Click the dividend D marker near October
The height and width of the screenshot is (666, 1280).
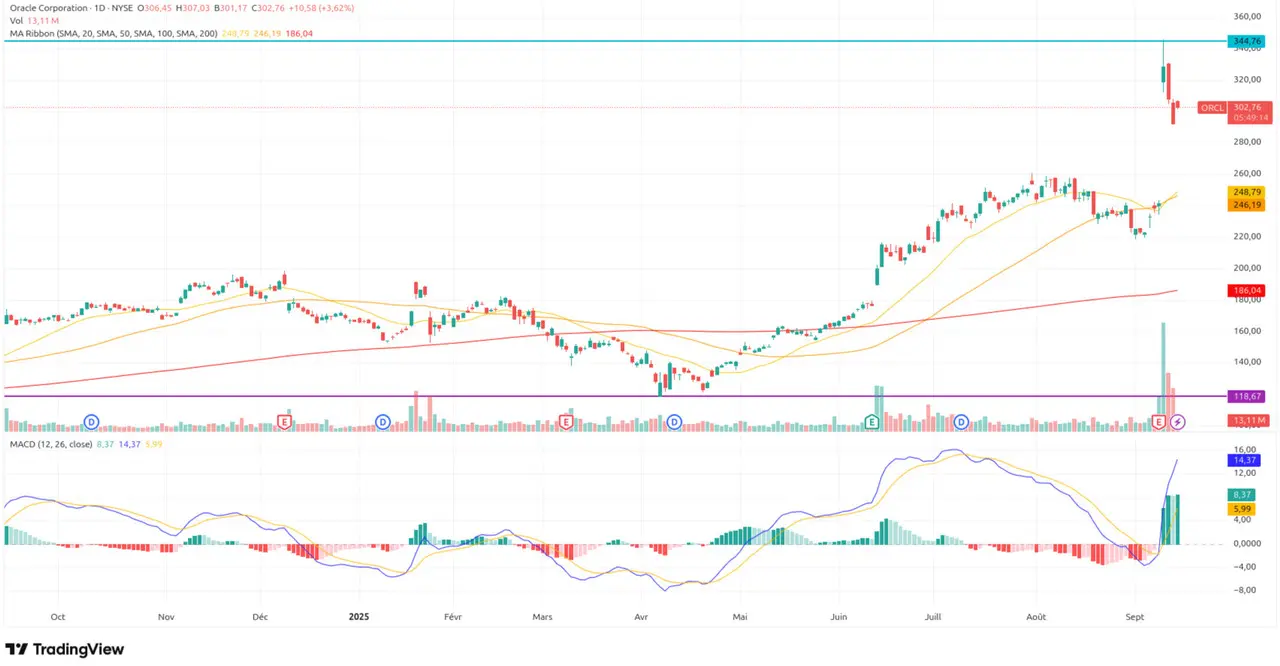(x=93, y=422)
